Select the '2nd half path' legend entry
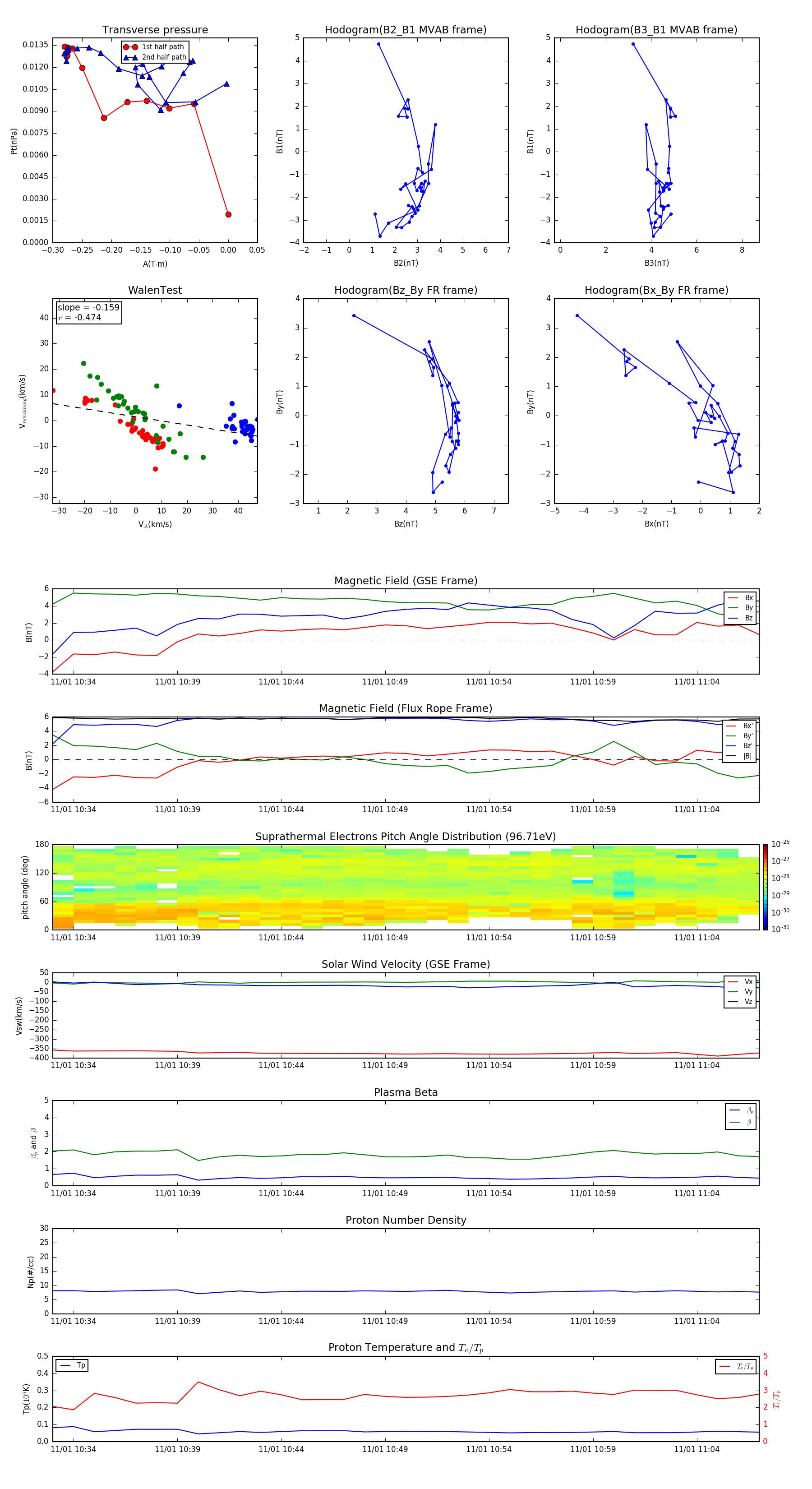812x1489 pixels. click(x=154, y=57)
